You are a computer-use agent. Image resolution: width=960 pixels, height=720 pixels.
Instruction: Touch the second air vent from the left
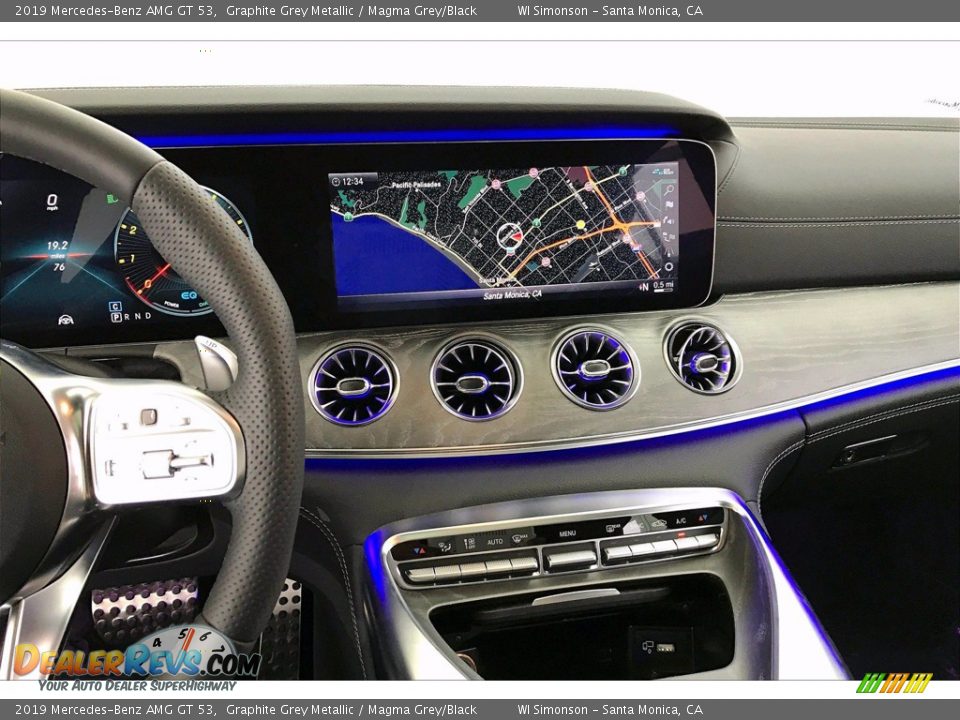click(x=475, y=380)
